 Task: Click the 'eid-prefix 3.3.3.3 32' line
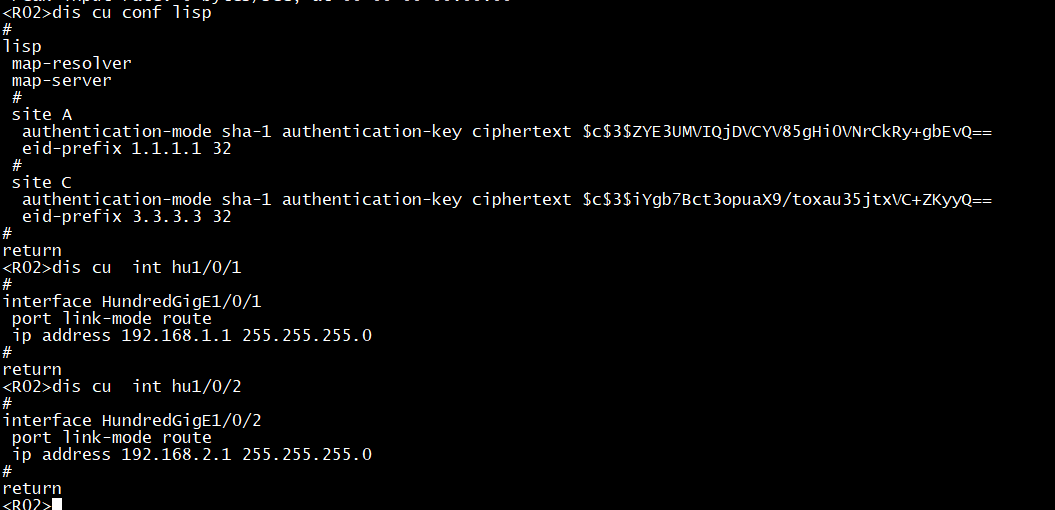126,217
